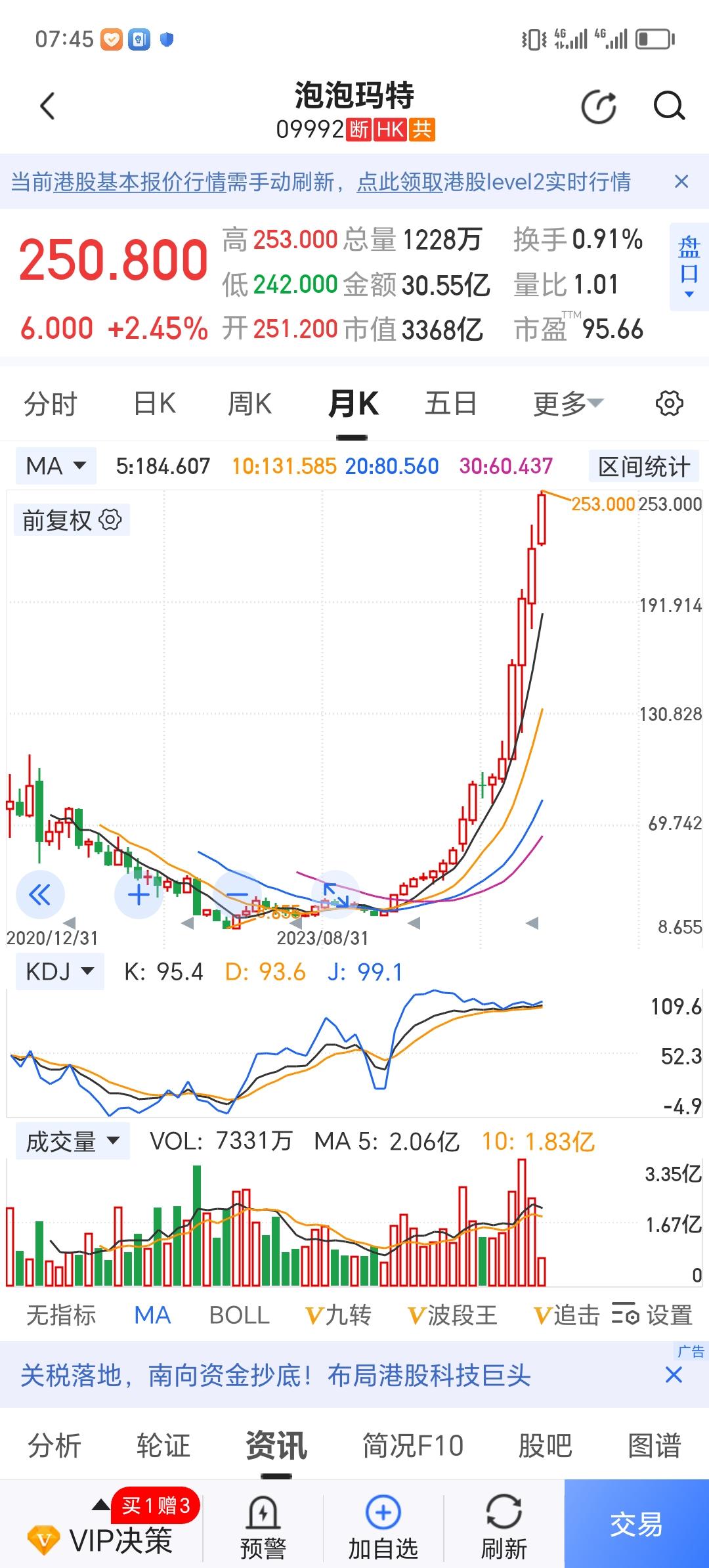Tap the 2023/08/31 date marker on chart
Viewport: 709px width, 1568px height.
click(322, 937)
